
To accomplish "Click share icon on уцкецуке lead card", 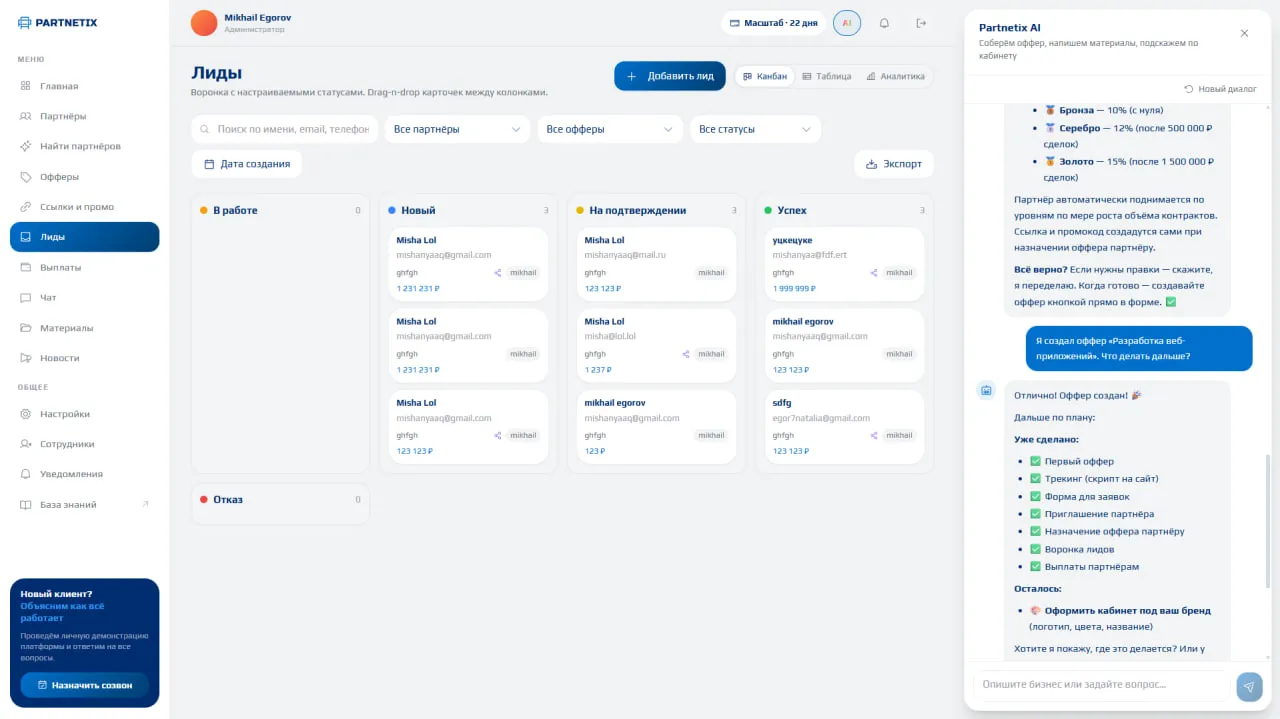I will tap(873, 272).
